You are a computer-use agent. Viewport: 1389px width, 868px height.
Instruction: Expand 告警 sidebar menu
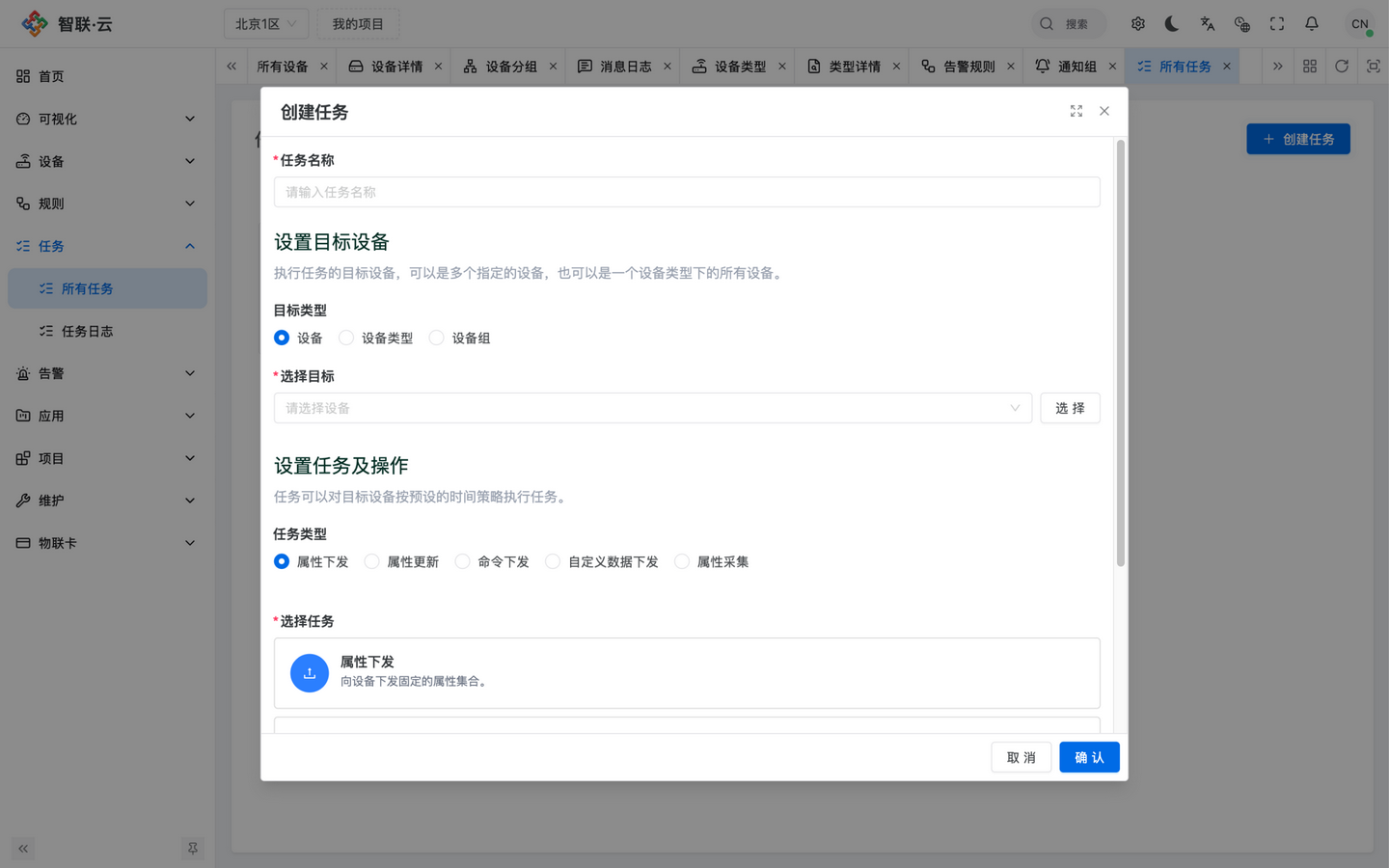[107, 373]
